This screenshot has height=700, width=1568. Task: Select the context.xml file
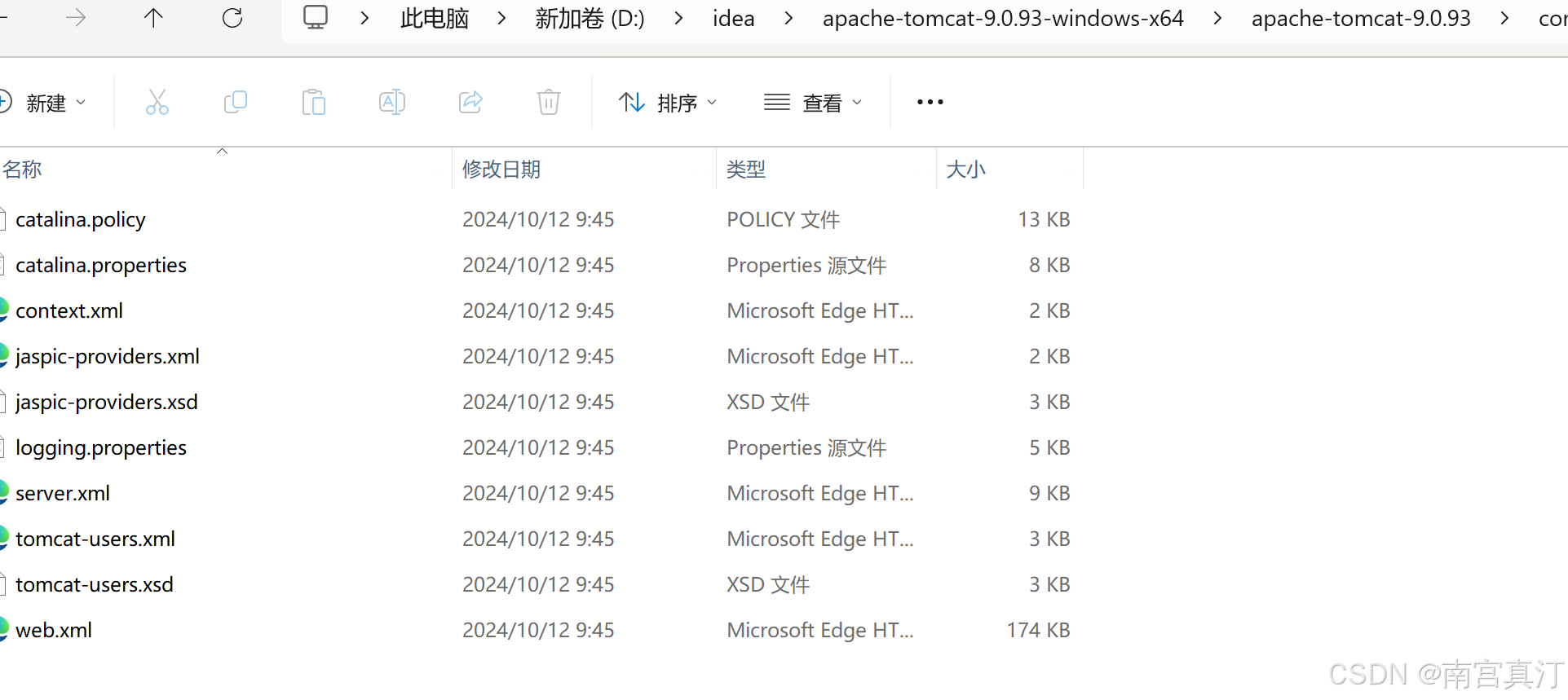[69, 310]
